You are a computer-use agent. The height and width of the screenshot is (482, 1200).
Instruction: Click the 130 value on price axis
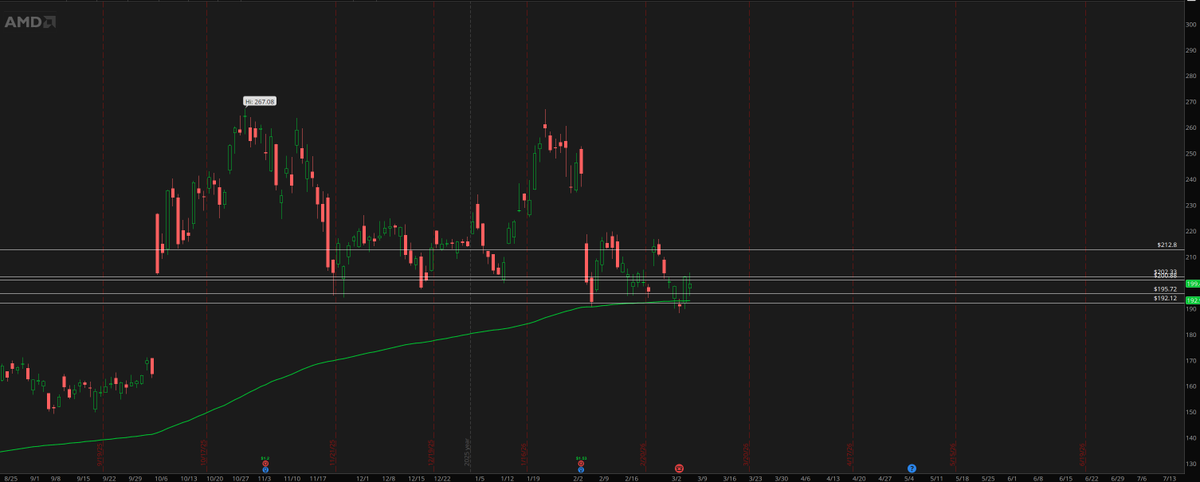(1191, 464)
